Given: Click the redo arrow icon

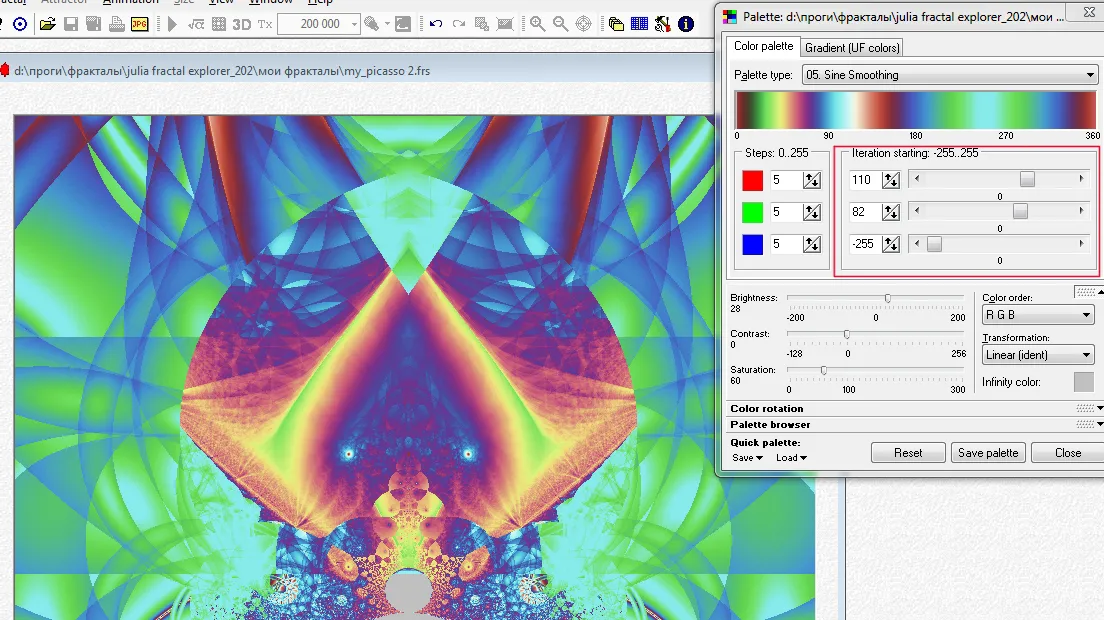Looking at the screenshot, I should pyautogui.click(x=459, y=24).
